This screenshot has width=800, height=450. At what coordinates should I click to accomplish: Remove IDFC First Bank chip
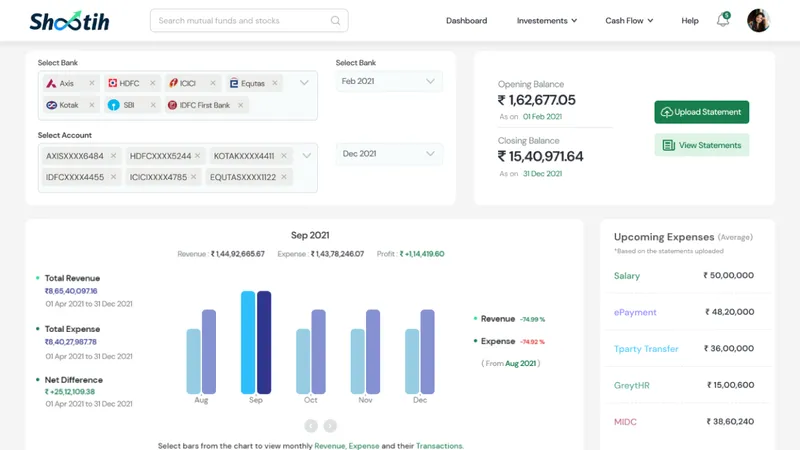240,105
